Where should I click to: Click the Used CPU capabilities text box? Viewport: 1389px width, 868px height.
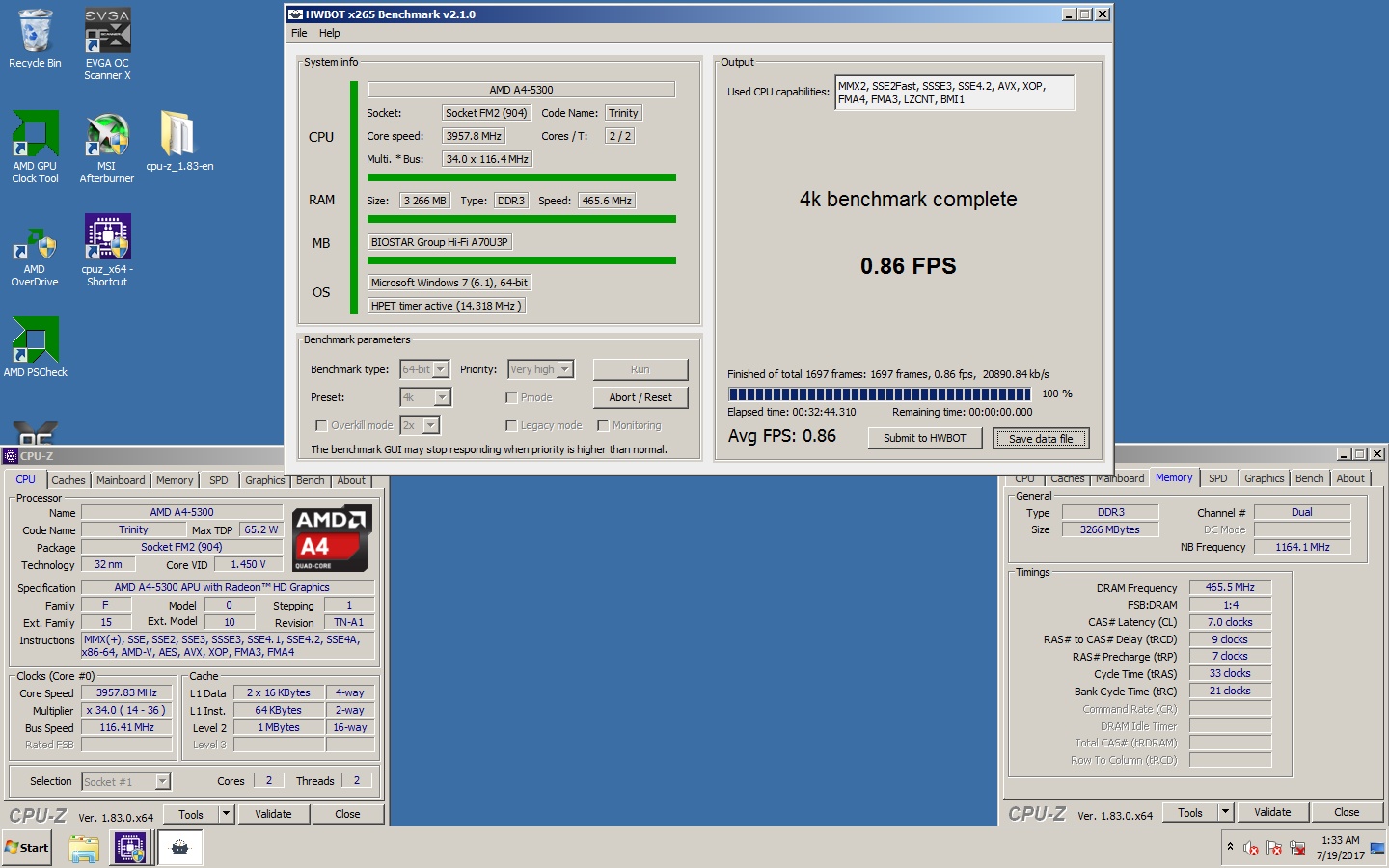coord(954,93)
